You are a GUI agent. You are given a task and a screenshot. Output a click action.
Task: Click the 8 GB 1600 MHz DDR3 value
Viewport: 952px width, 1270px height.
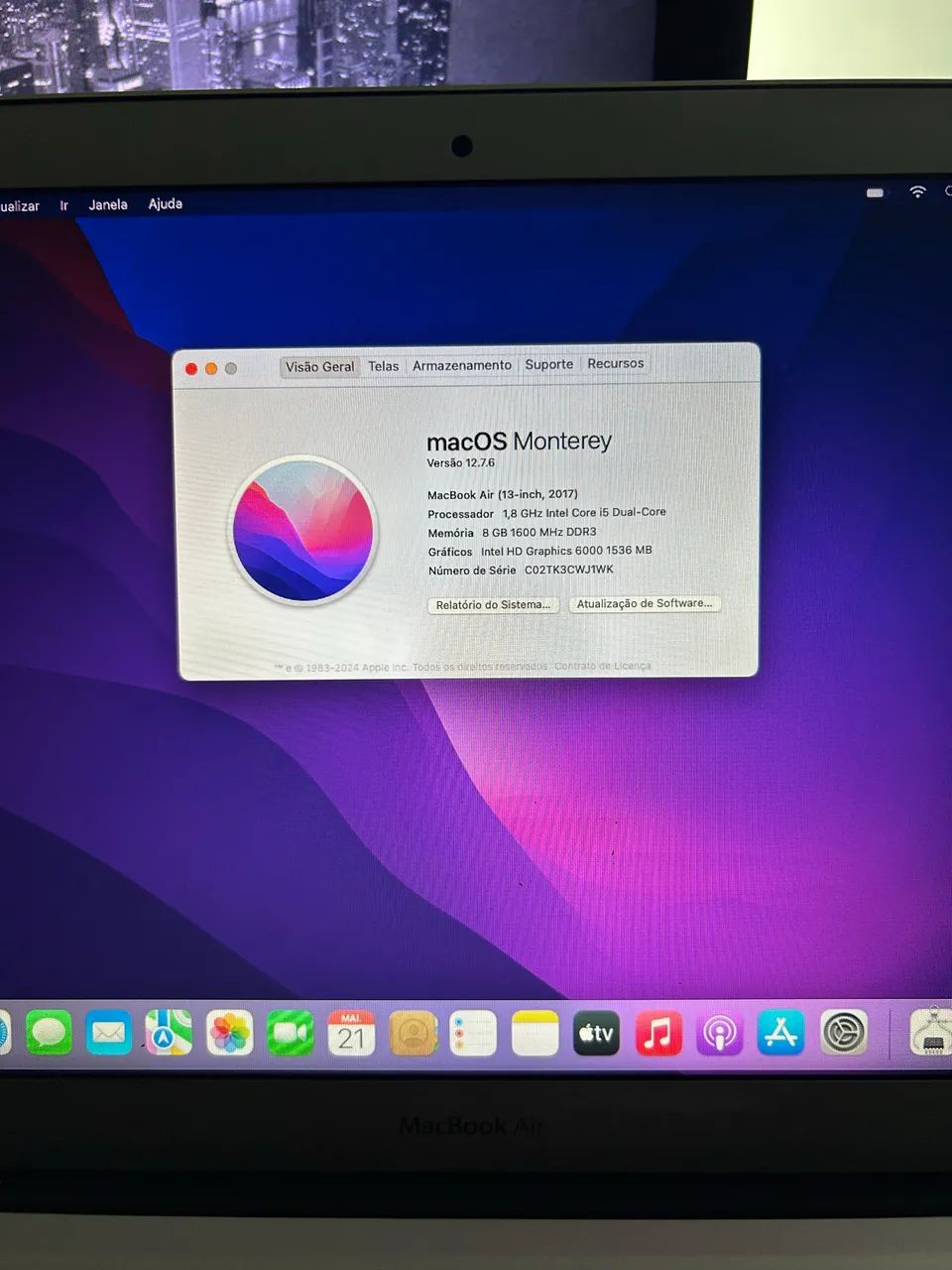[539, 532]
